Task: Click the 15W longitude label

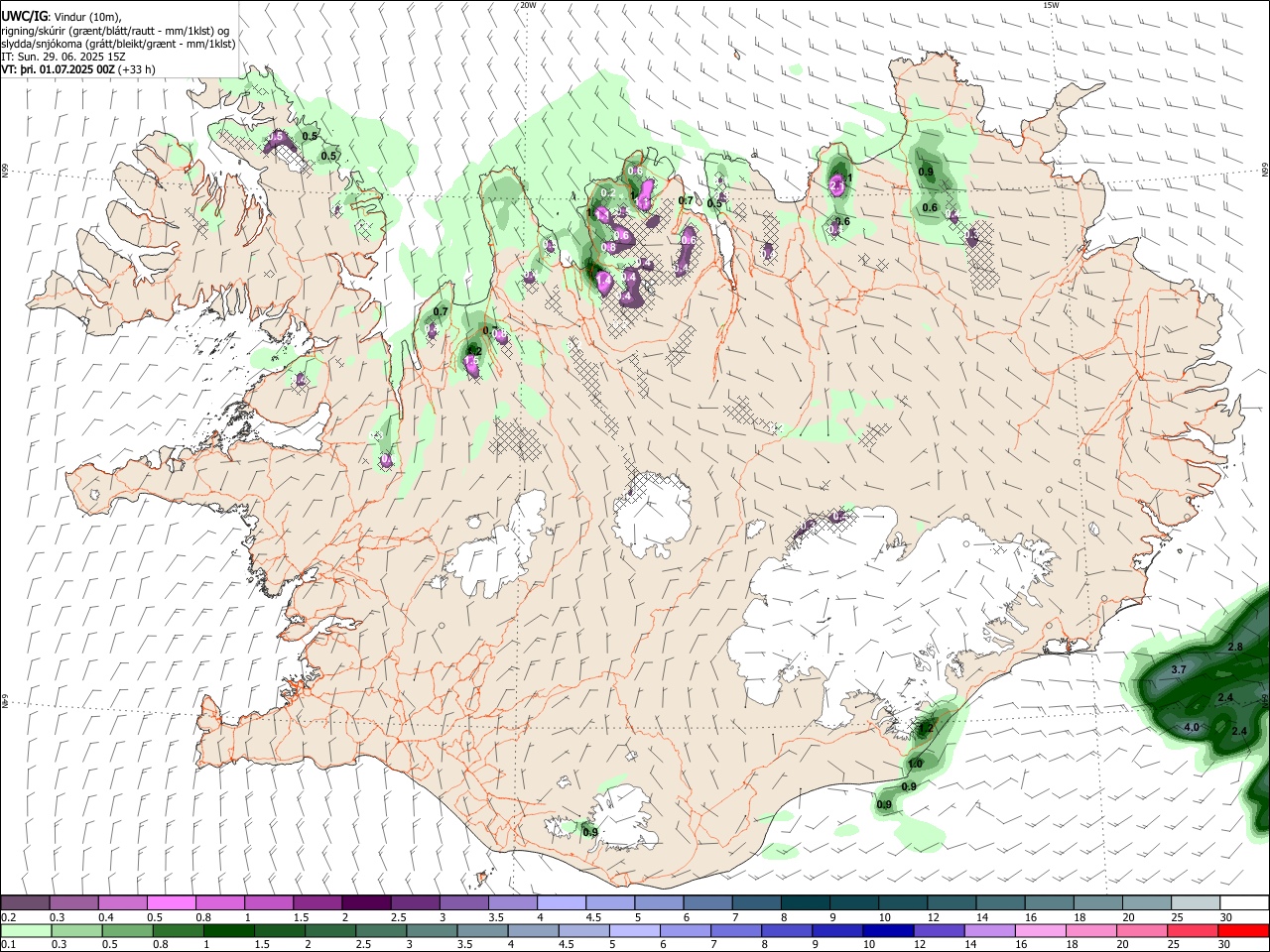Action: coord(1051,5)
